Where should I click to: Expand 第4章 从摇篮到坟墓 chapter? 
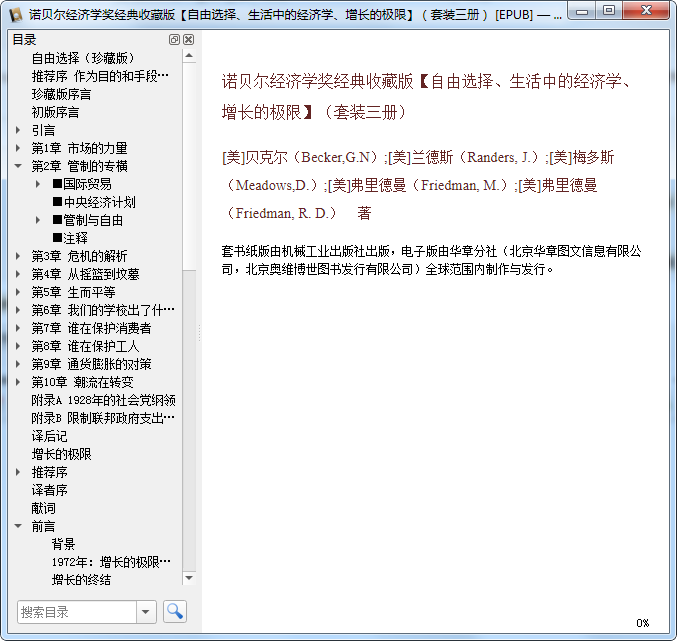pos(18,274)
